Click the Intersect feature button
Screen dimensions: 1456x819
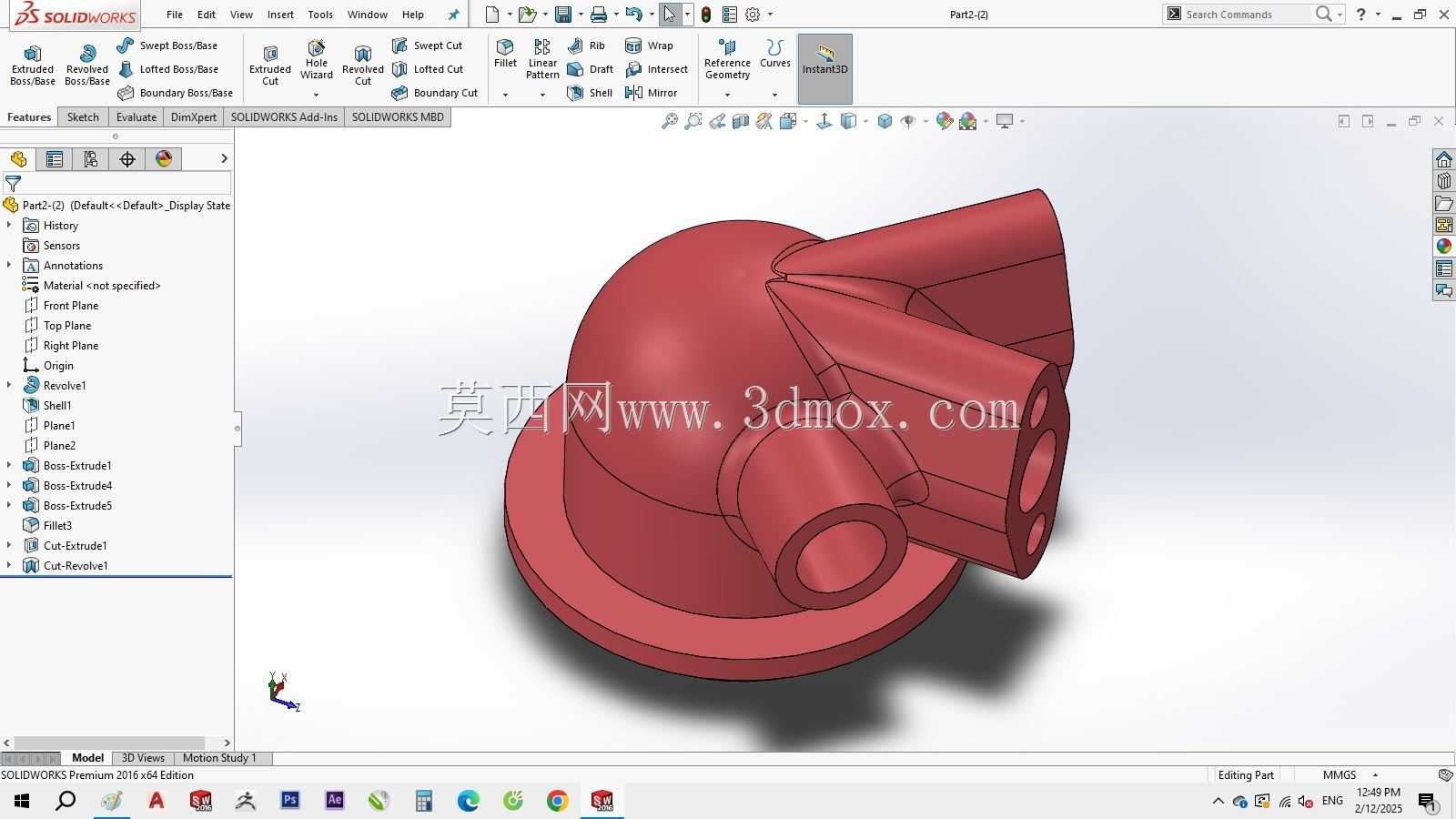[656, 69]
